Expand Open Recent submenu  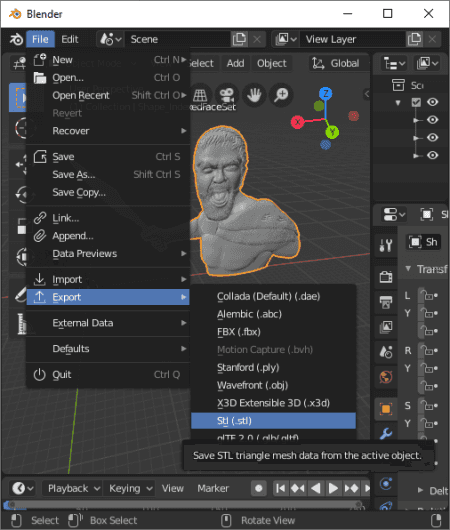point(108,95)
